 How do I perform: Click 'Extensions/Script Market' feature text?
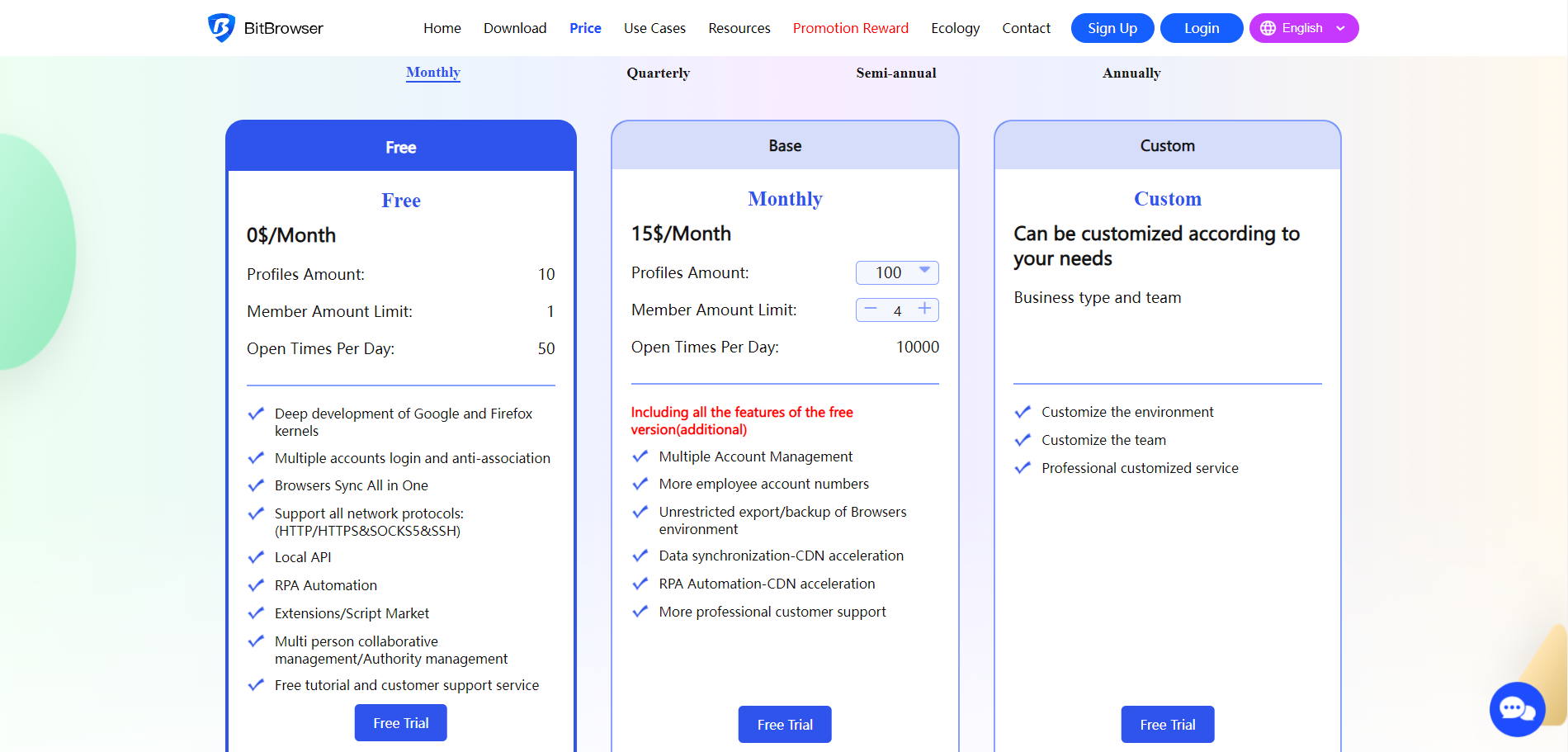coord(352,613)
